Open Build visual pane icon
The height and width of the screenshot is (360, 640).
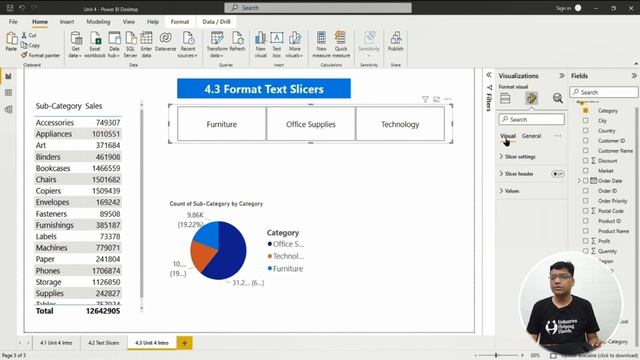pos(505,98)
